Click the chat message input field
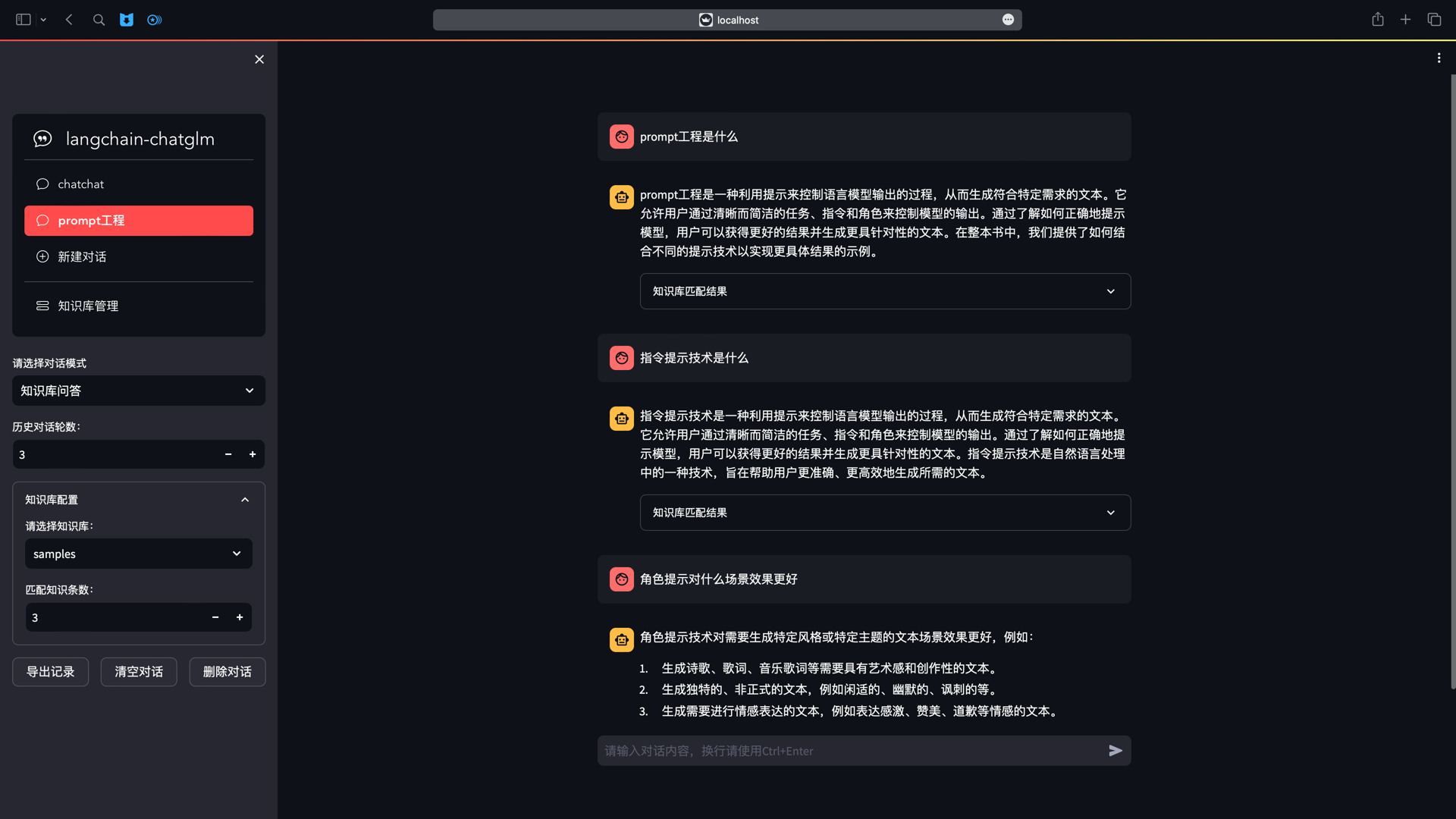The image size is (1456, 819). pos(849,751)
